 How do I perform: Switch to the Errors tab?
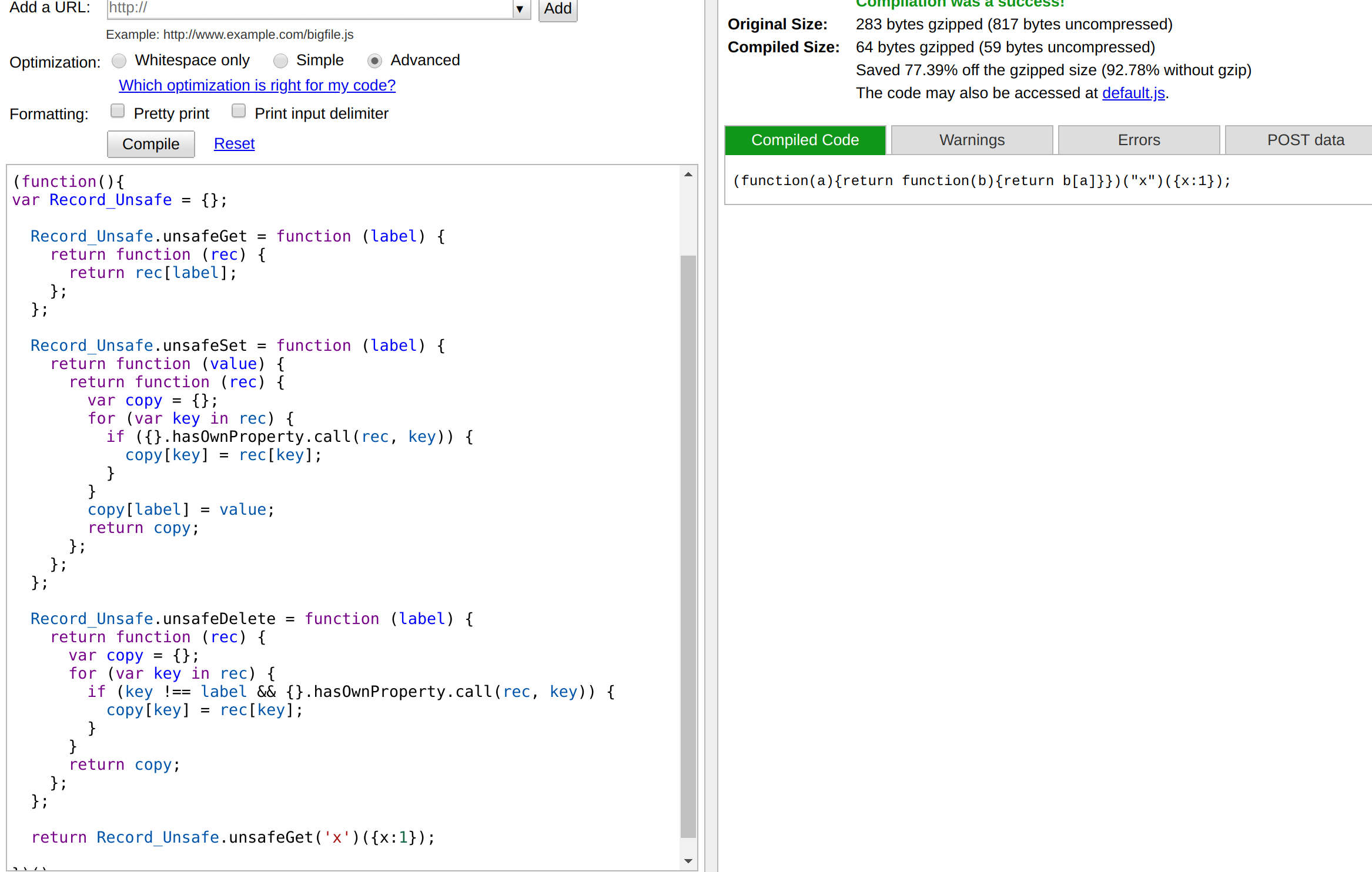[x=1139, y=140]
